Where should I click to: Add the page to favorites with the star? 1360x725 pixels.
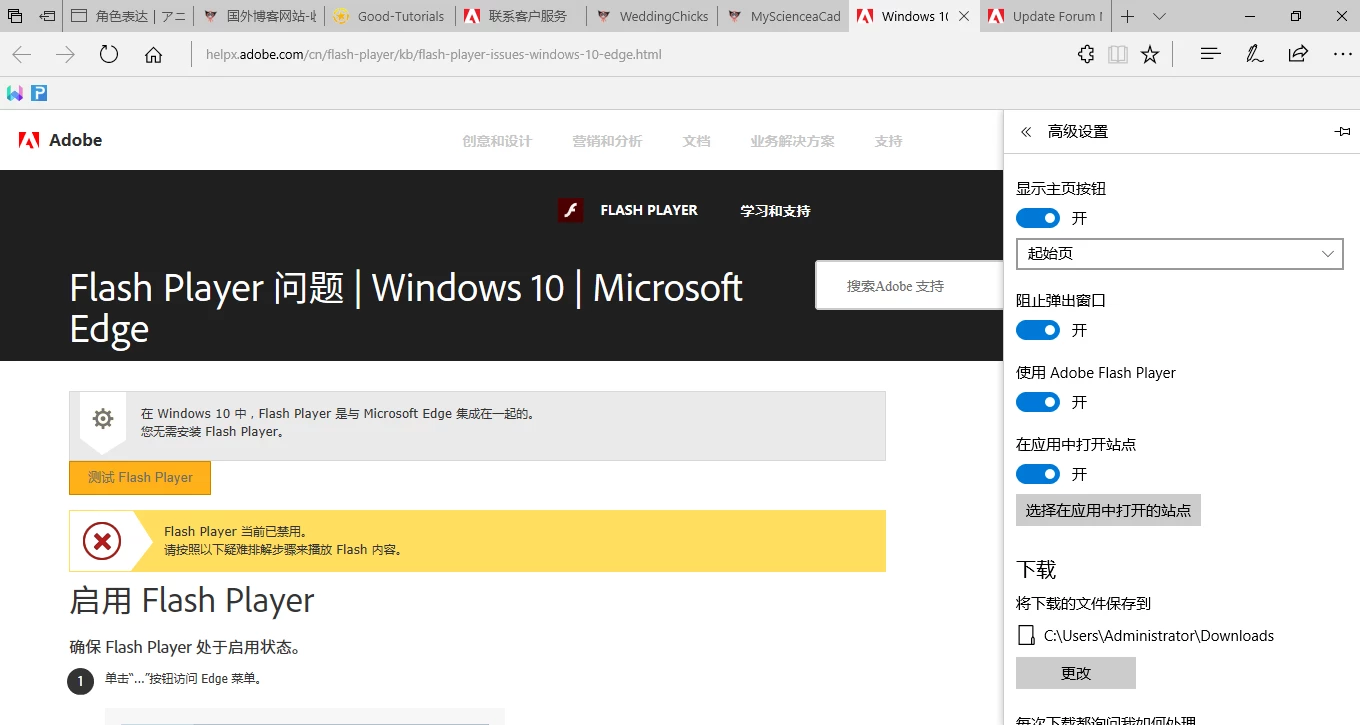pos(1150,54)
